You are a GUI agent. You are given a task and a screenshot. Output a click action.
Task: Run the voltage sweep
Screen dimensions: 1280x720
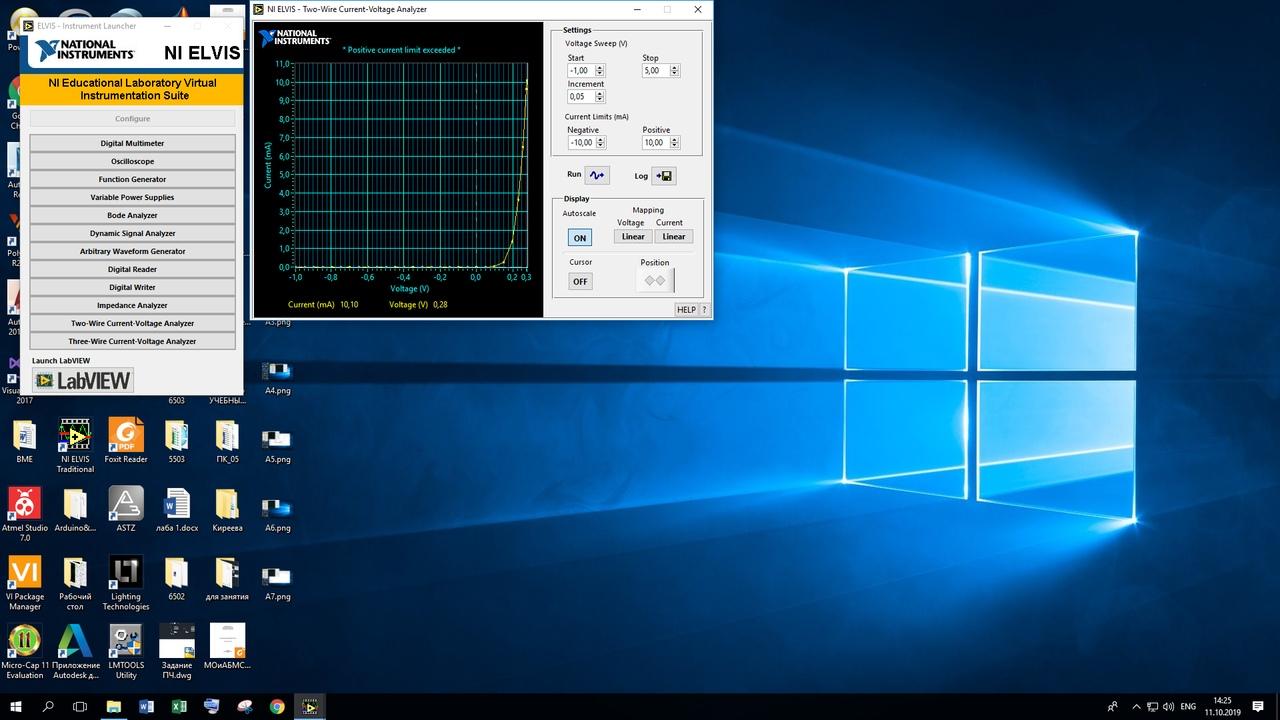coord(597,175)
